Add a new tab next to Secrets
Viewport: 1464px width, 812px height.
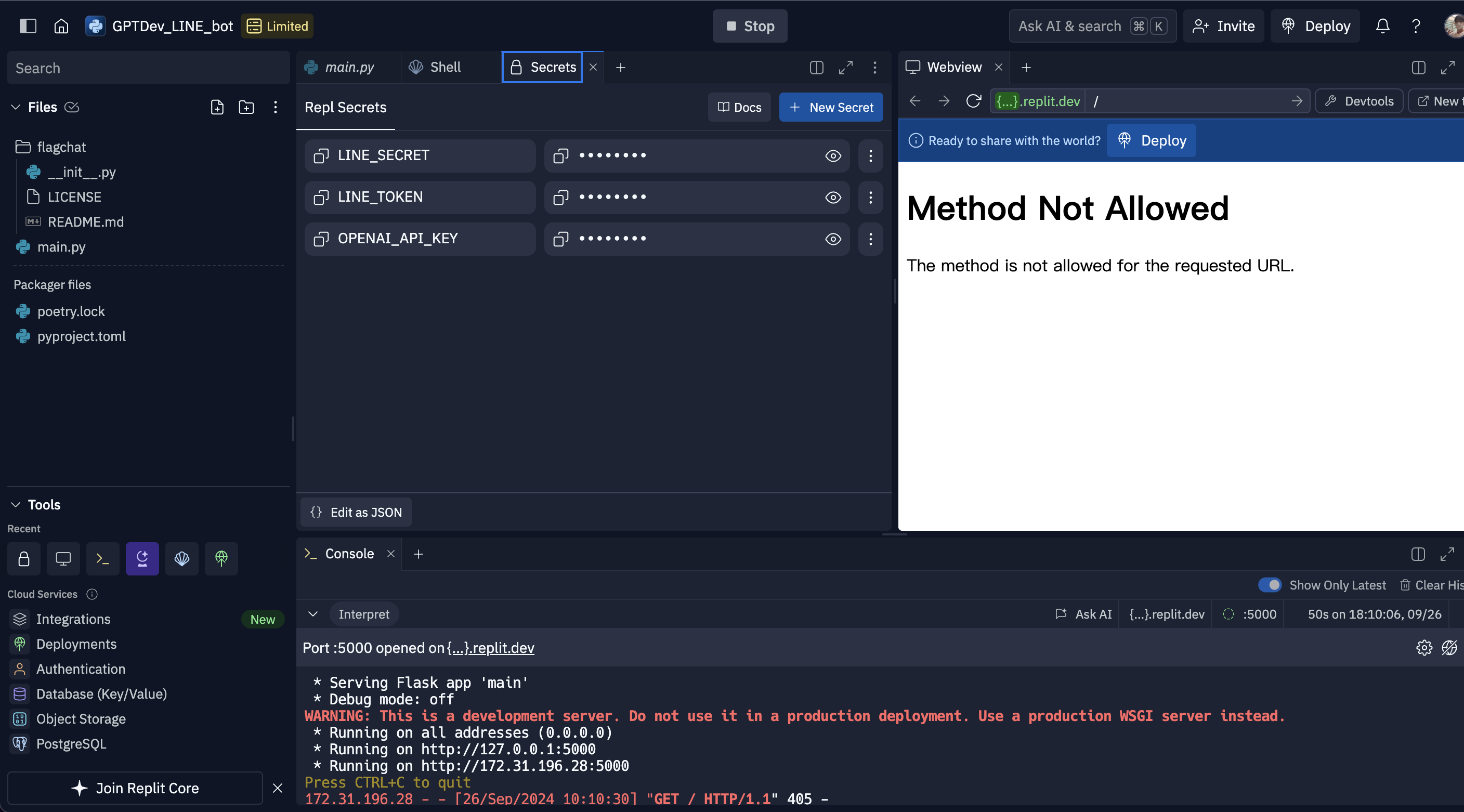(x=620, y=68)
